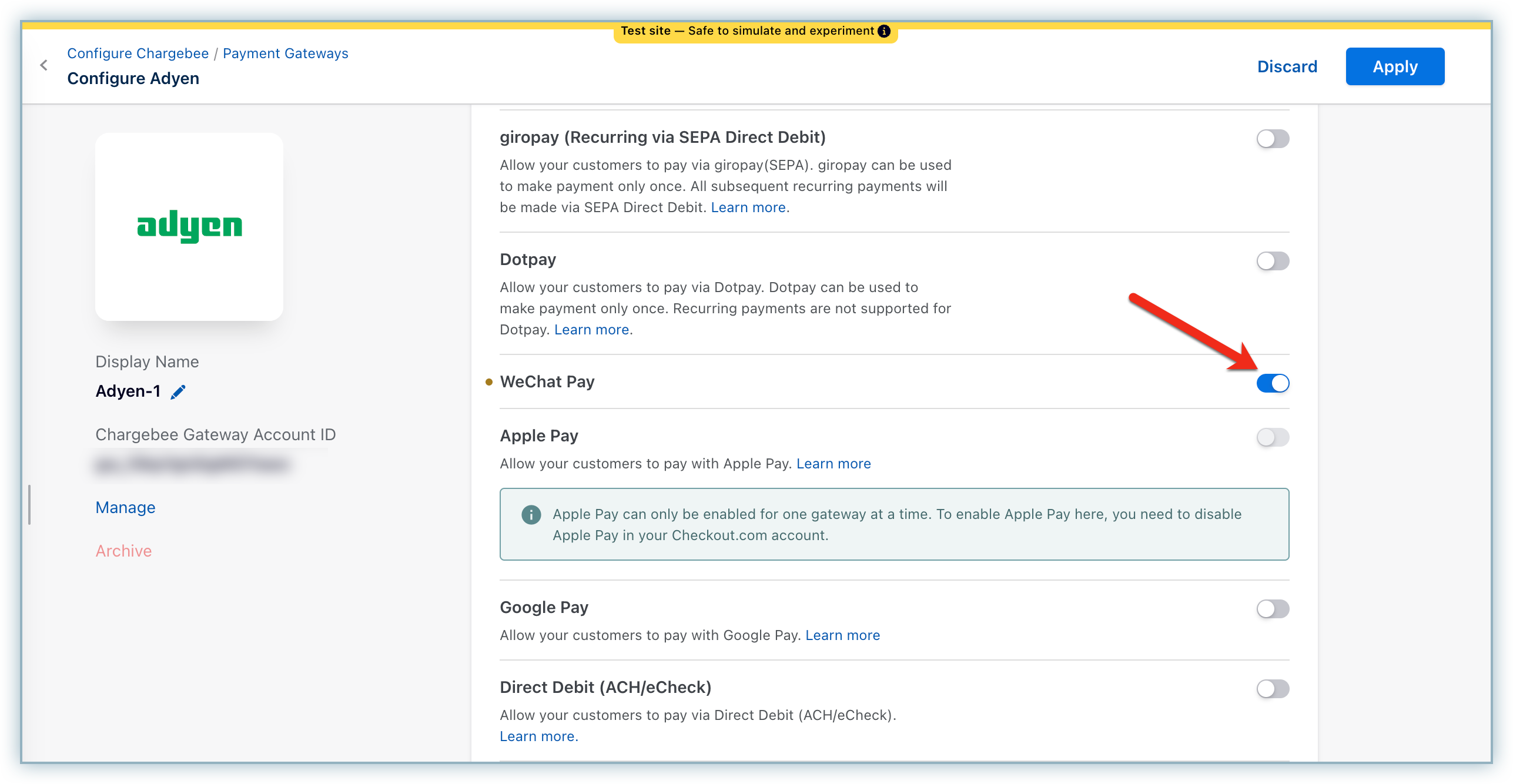Screen dimensions: 1513x784
Task: Disable the WeChat Pay toggle
Action: point(1273,383)
